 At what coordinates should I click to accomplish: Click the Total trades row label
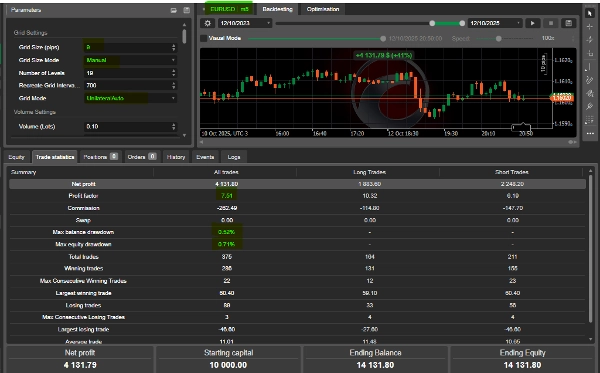tap(83, 257)
